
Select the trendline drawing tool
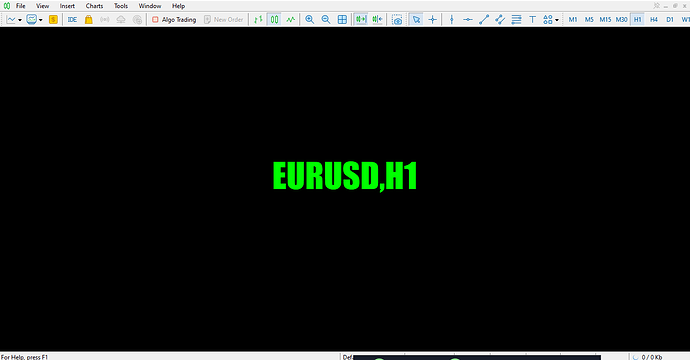coord(484,19)
